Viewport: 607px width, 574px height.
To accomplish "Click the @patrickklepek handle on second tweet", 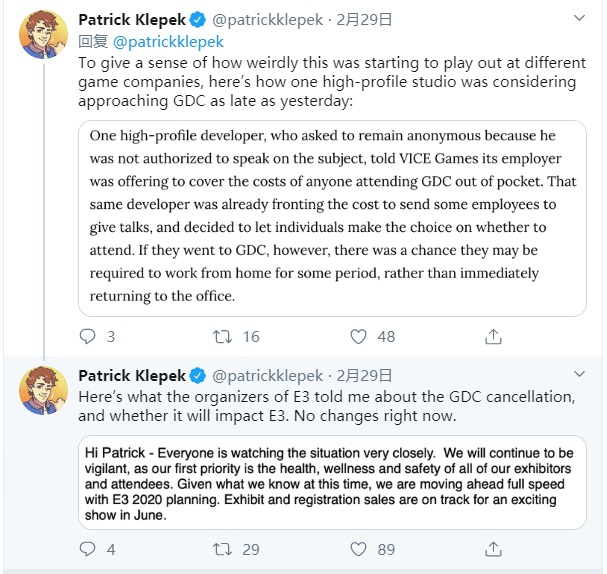I will [x=268, y=376].
